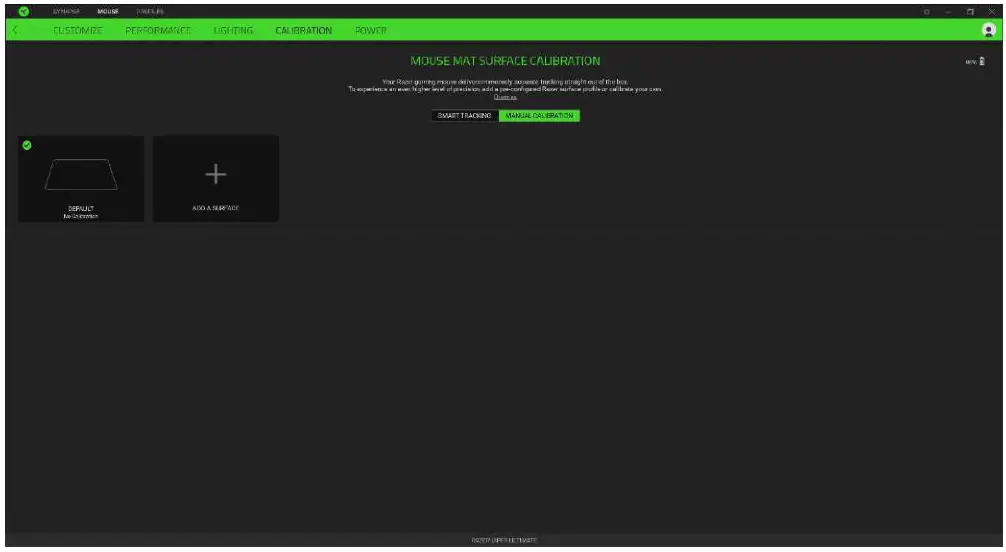Click the Razer logo icon
This screenshot has width=1006, height=552.
coord(24,11)
